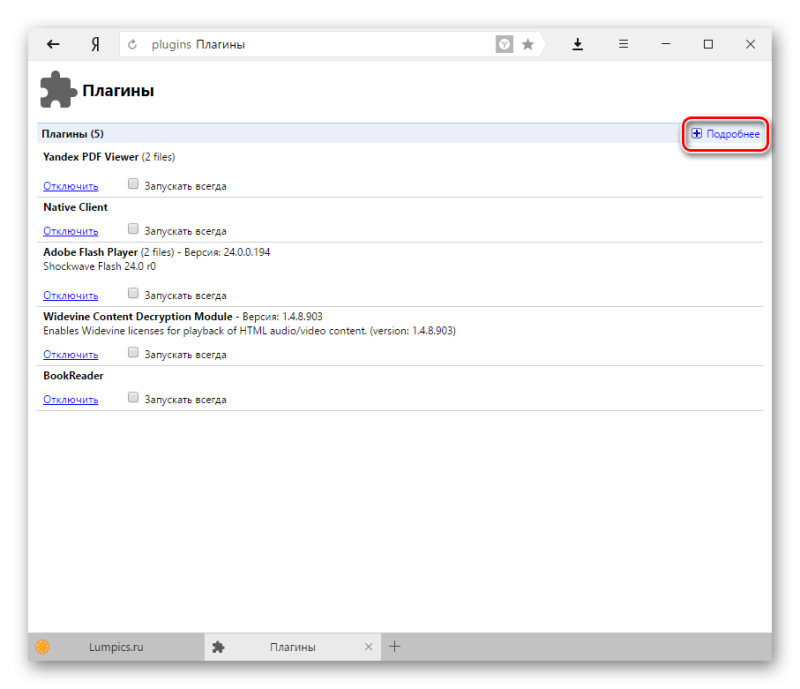Disable Adobe Flash Player via Отключить
The image size is (800, 689).
point(70,296)
